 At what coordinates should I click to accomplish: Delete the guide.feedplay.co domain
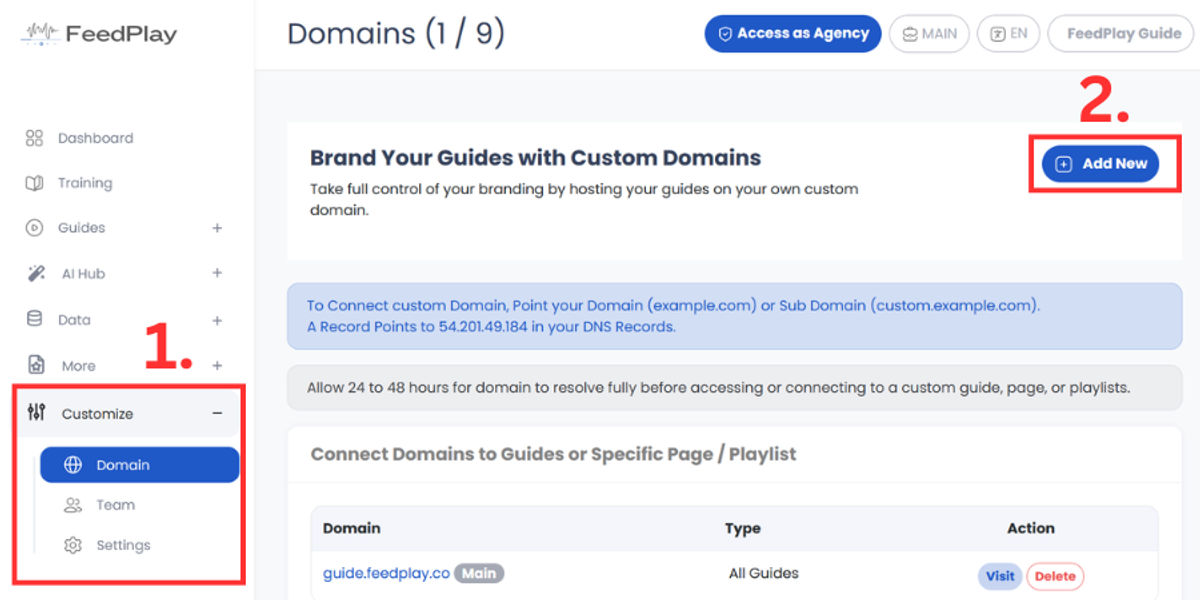click(x=1055, y=575)
